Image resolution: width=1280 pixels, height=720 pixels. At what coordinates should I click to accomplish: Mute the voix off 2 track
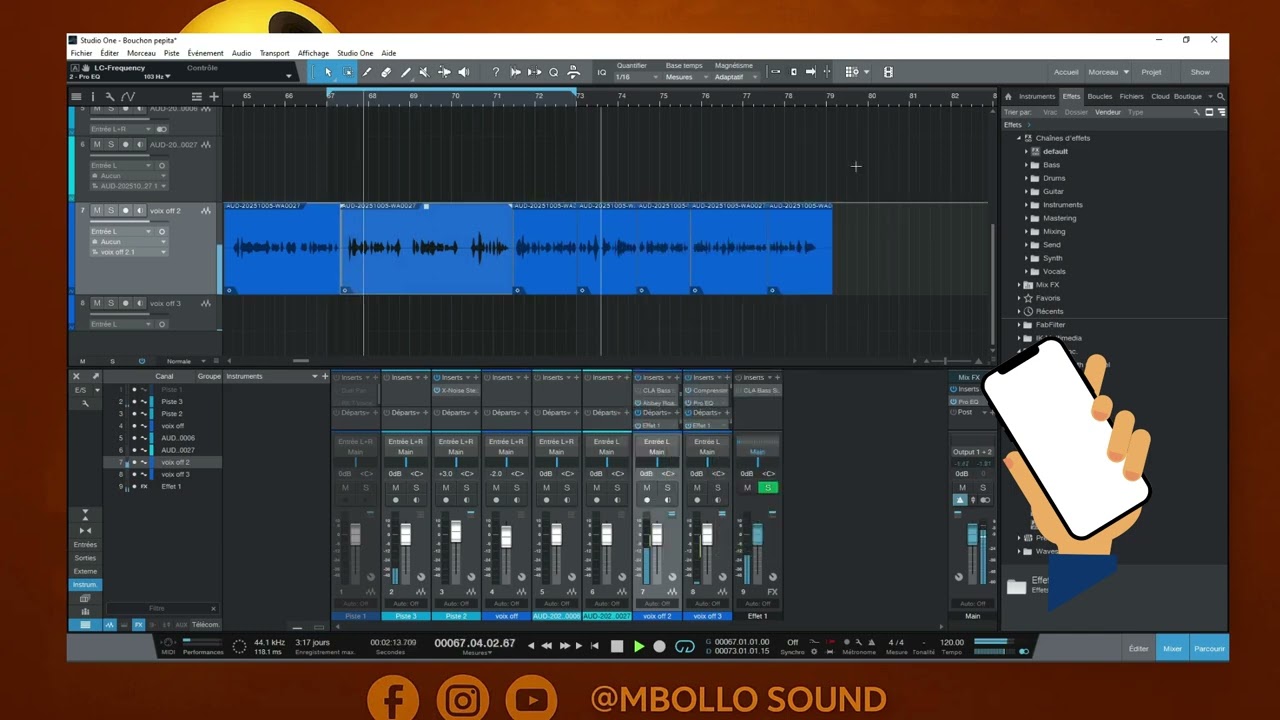[x=97, y=211]
